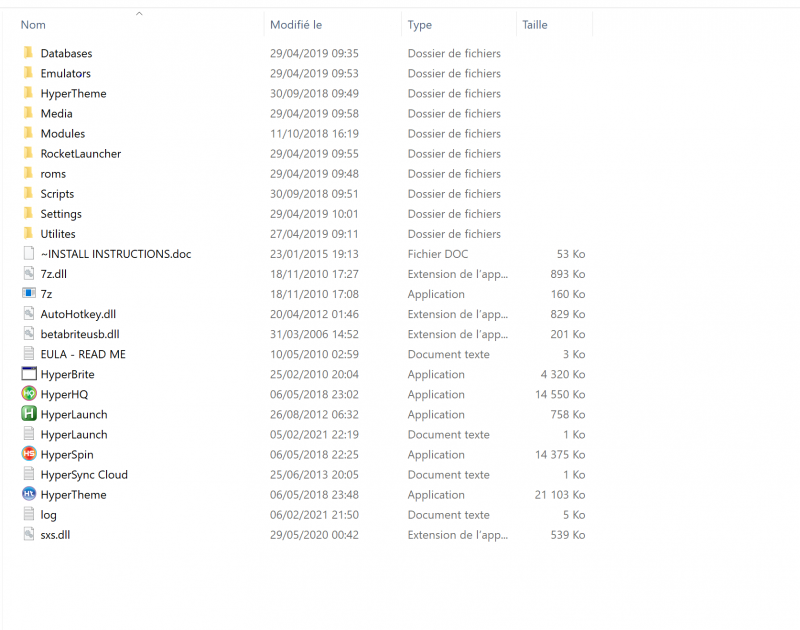Select the EULA - READ ME file name
Viewport: 800px width, 630px height.
(83, 354)
